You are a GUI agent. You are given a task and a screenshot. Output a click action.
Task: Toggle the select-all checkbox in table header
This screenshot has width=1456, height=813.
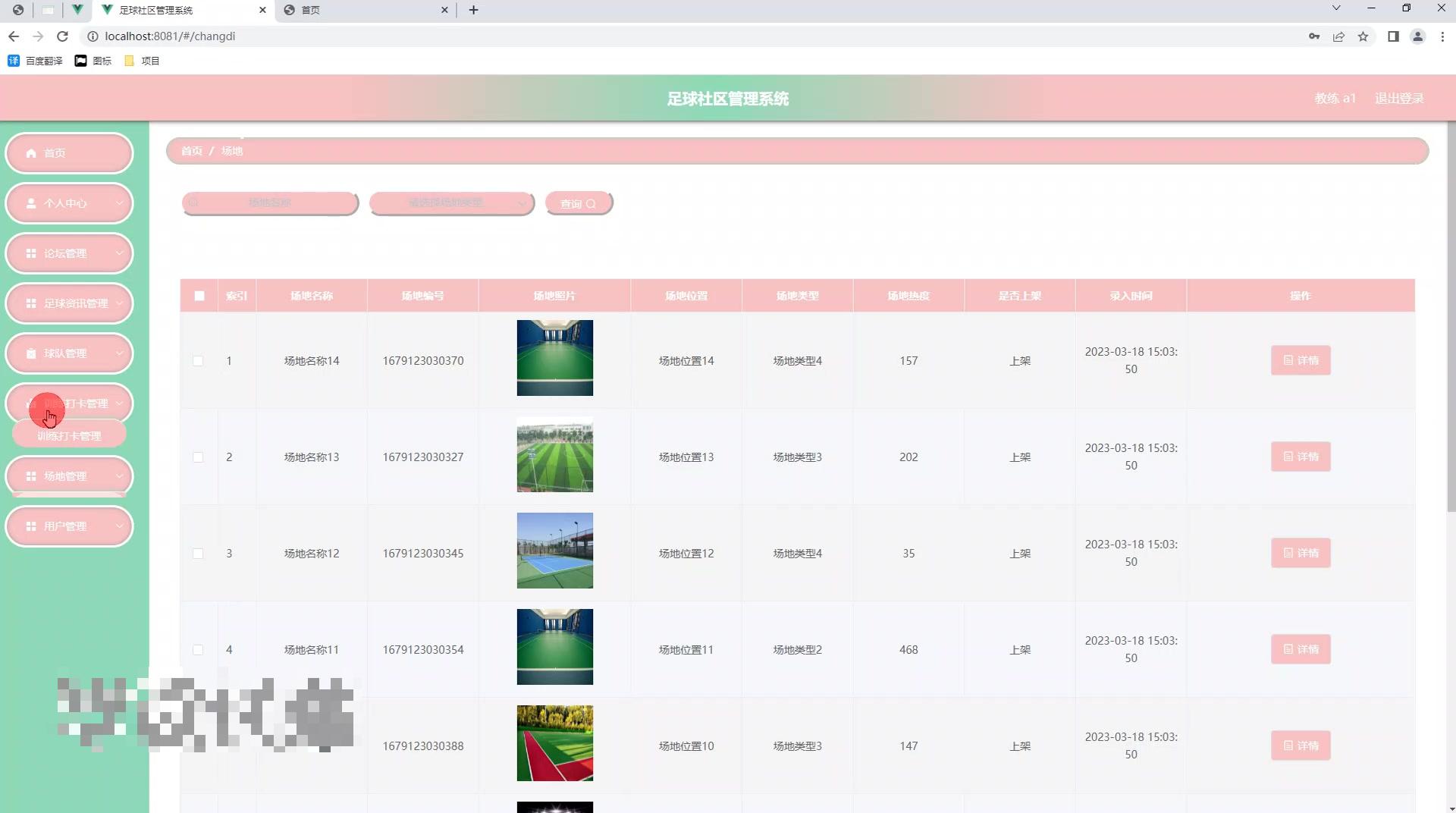coord(199,296)
